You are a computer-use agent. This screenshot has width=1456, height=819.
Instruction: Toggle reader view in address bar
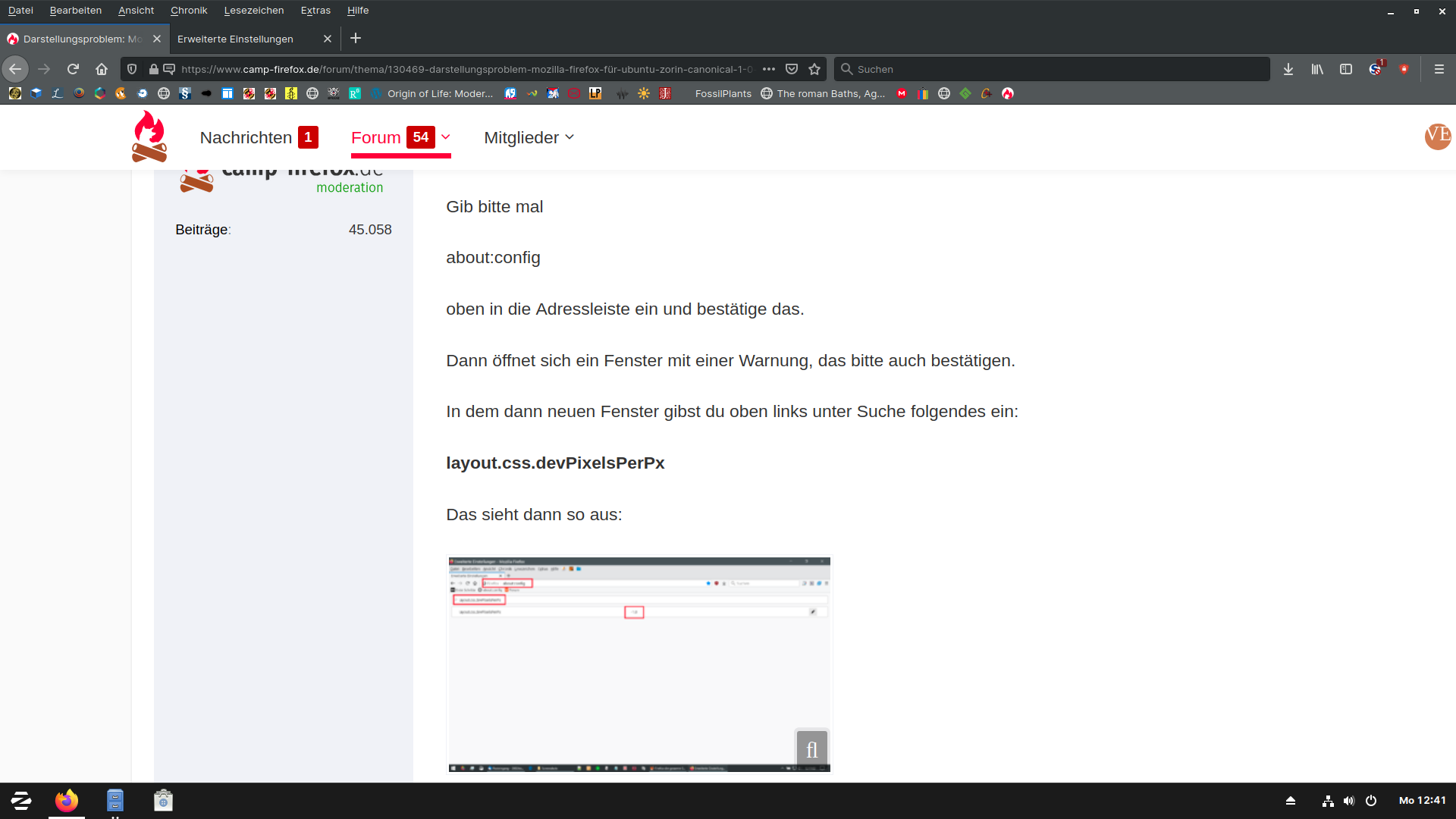coord(169,69)
